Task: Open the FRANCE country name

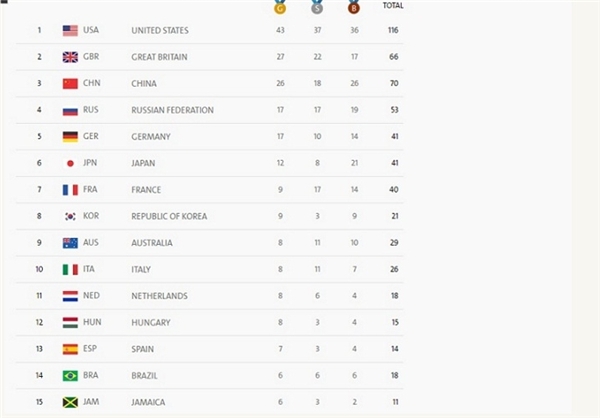Action: [146, 190]
